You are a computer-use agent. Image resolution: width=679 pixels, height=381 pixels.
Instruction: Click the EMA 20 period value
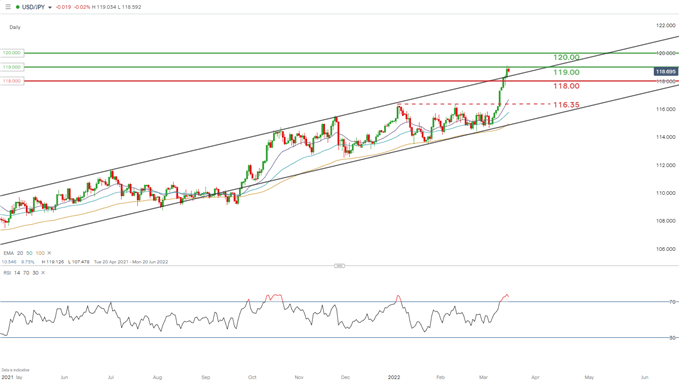click(20, 253)
